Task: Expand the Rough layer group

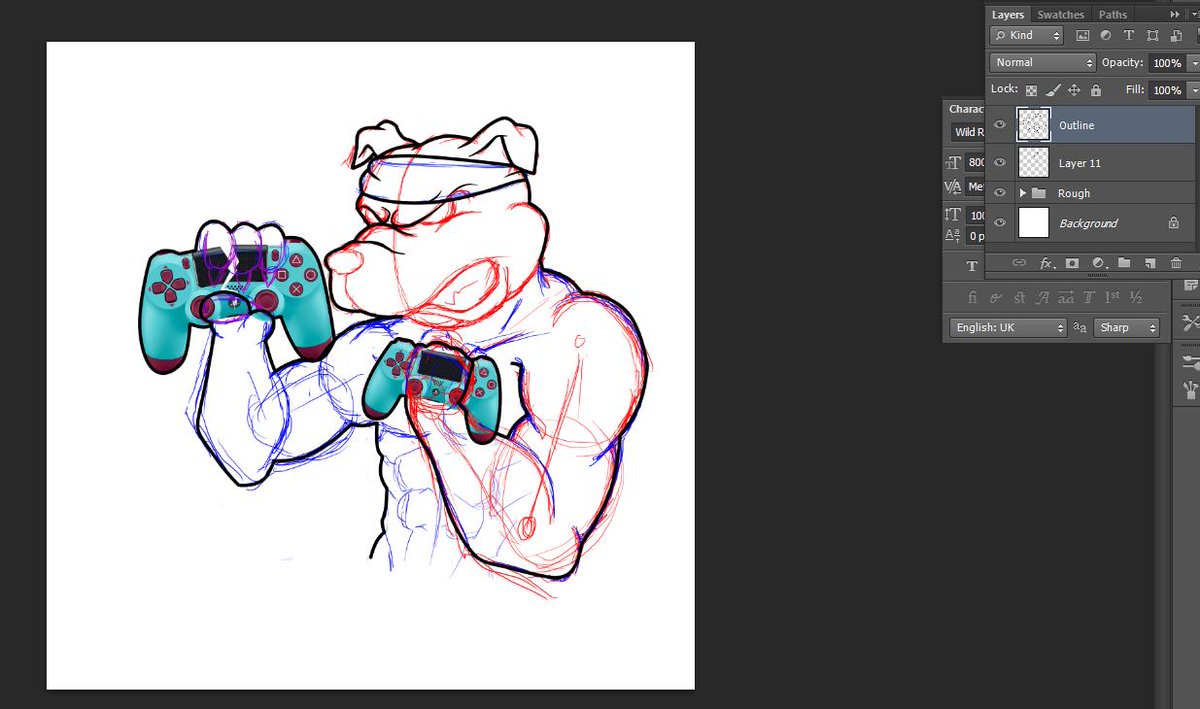Action: 1022,192
